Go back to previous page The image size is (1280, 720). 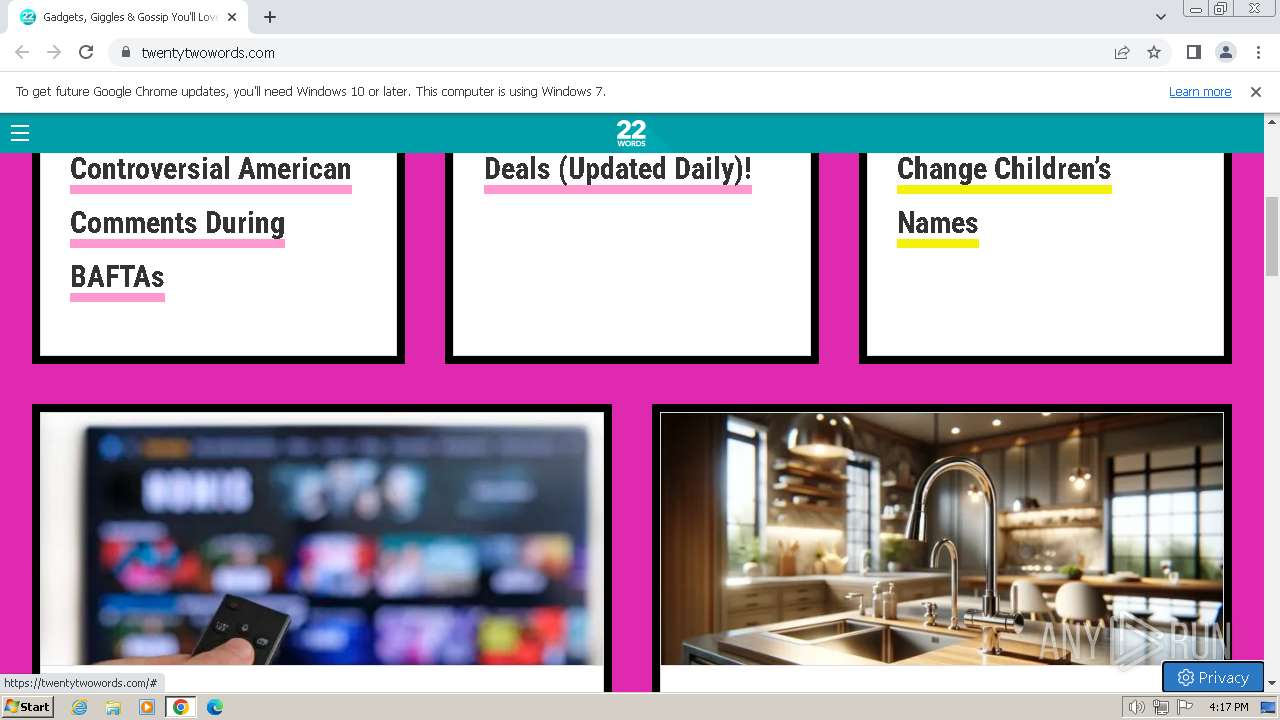pos(22,52)
